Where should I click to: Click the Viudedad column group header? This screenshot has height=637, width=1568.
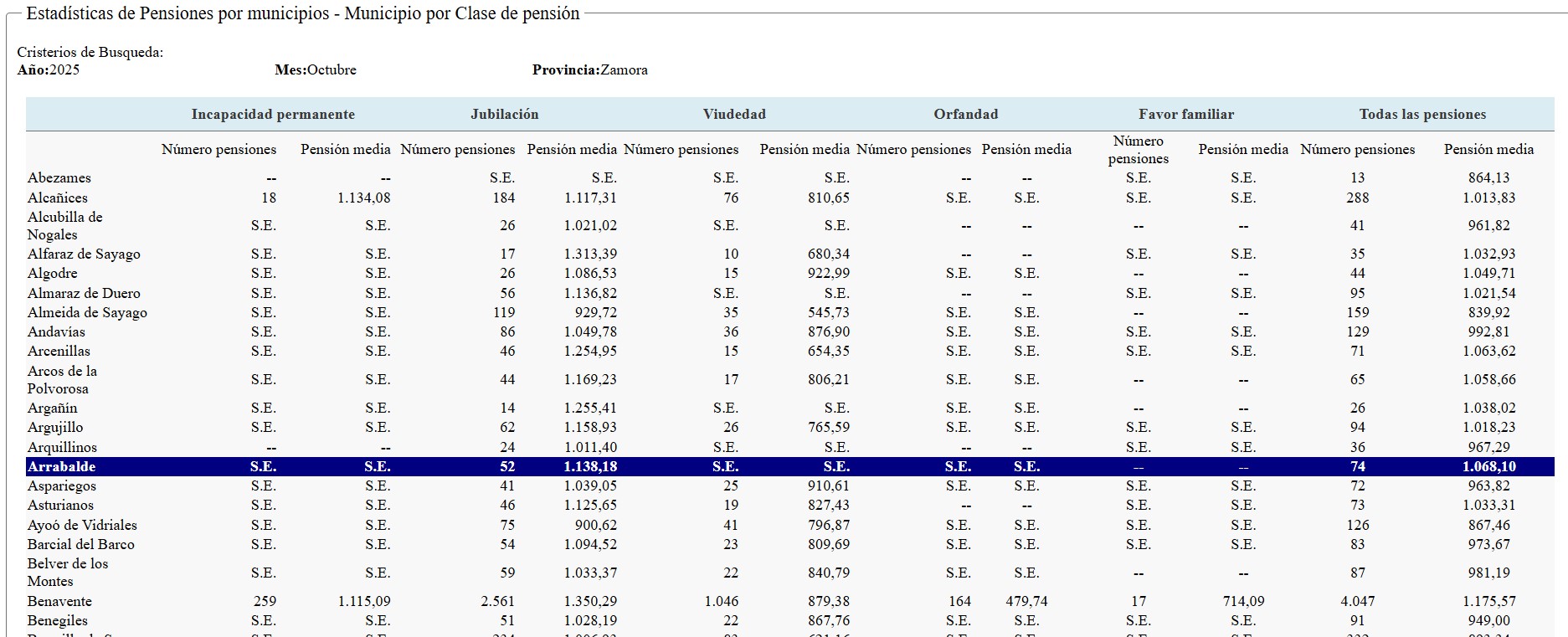tap(734, 115)
